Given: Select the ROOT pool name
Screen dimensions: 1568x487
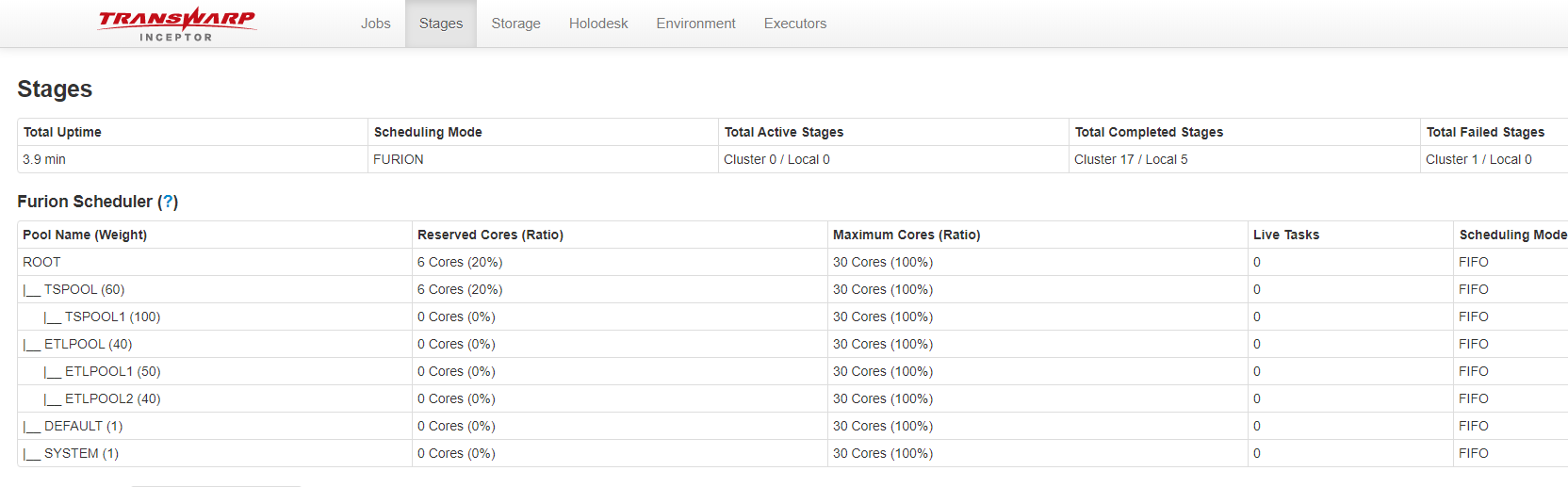Looking at the screenshot, I should pos(41,262).
